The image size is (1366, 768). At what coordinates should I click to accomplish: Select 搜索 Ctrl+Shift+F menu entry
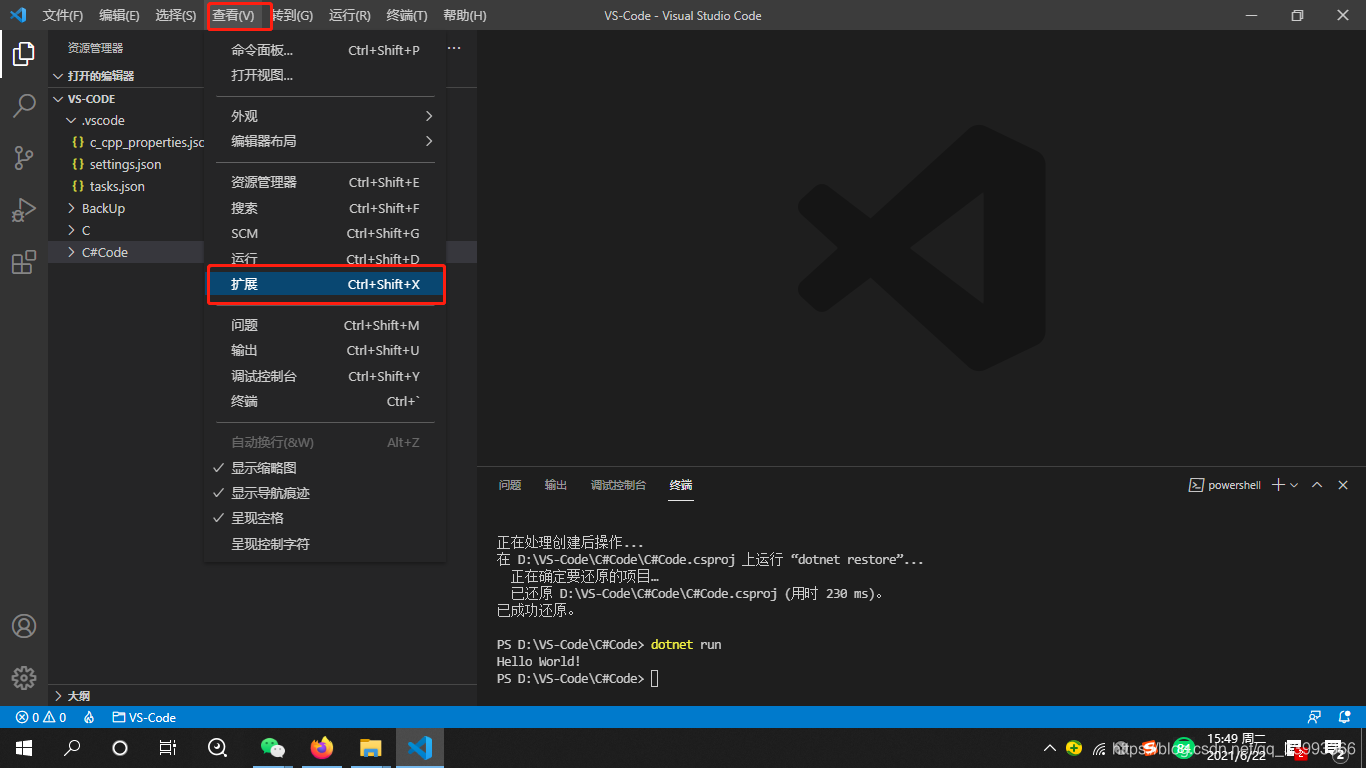pyautogui.click(x=325, y=208)
